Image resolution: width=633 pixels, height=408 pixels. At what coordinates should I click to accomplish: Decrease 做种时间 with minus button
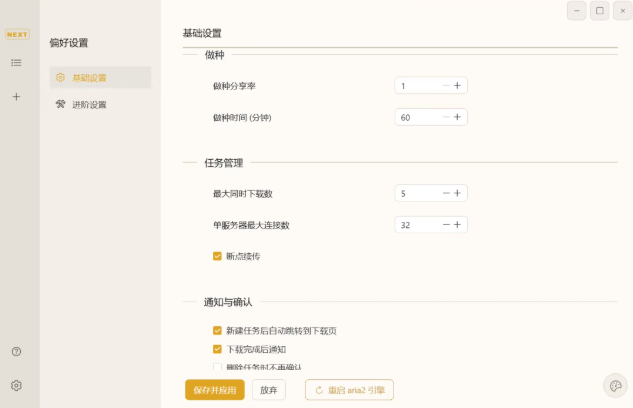coord(446,117)
